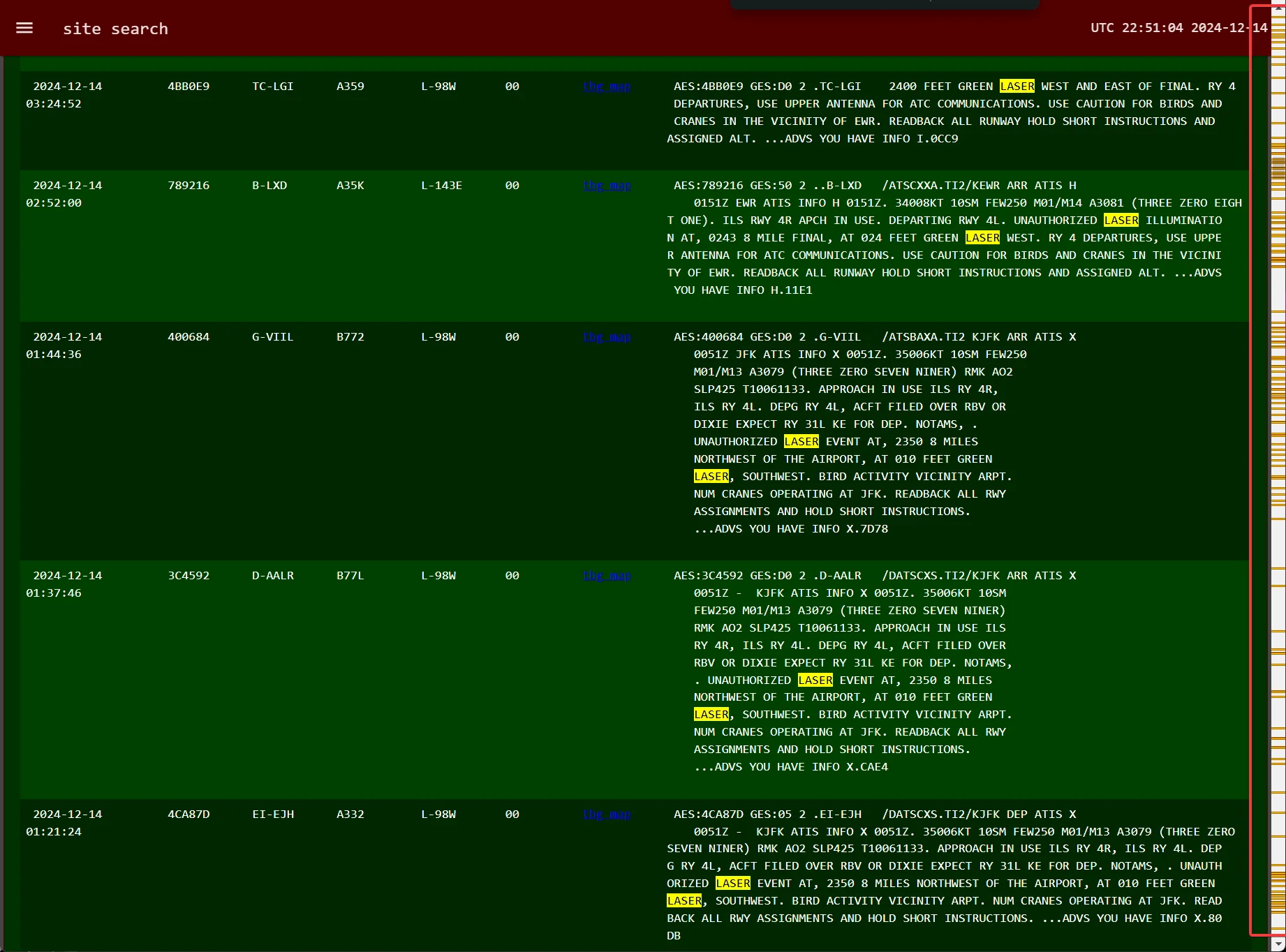The width and height of the screenshot is (1286, 952).
Task: Click satellite L-143E in B-LXD row
Action: tap(441, 186)
